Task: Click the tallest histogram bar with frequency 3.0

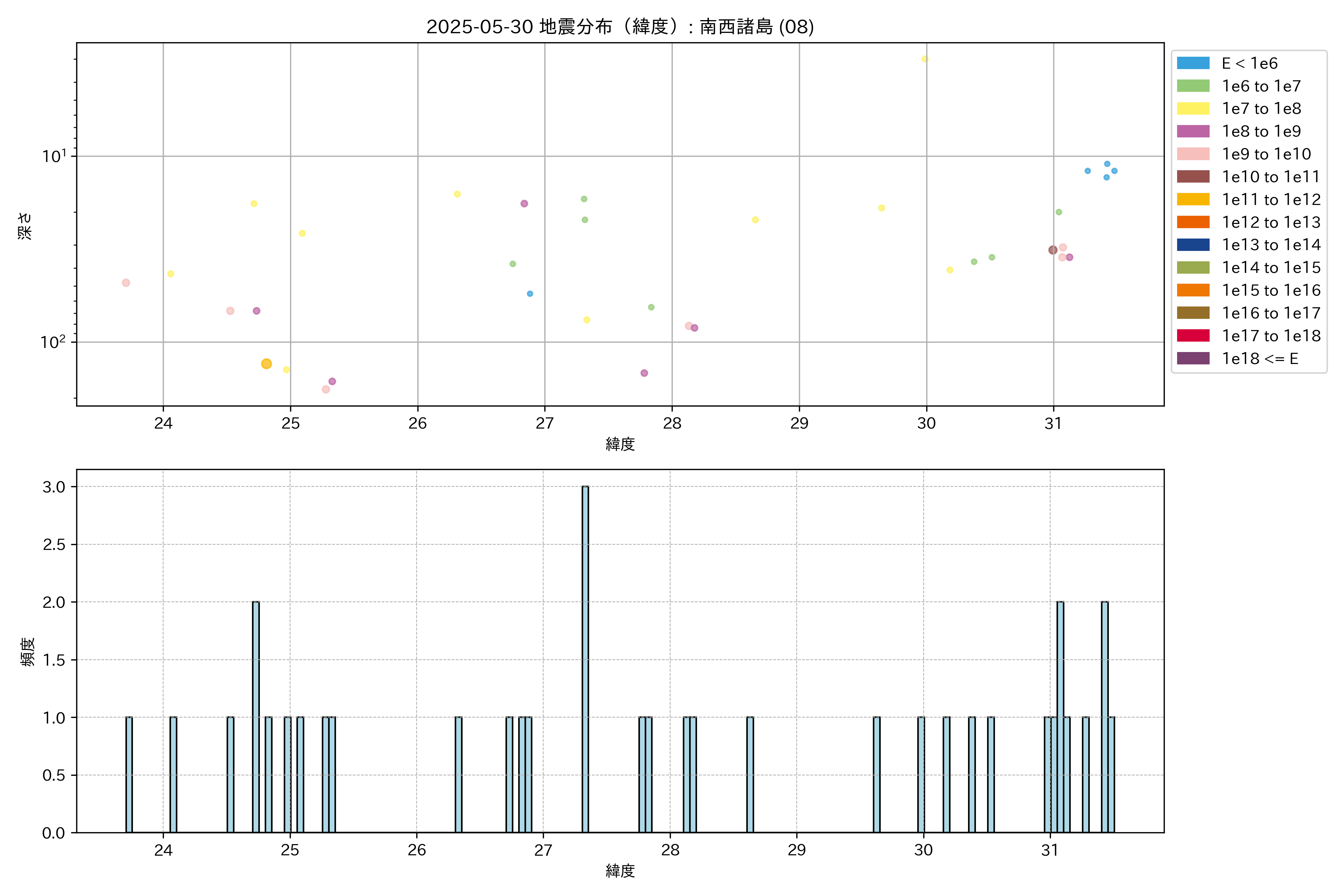Action: [x=585, y=659]
